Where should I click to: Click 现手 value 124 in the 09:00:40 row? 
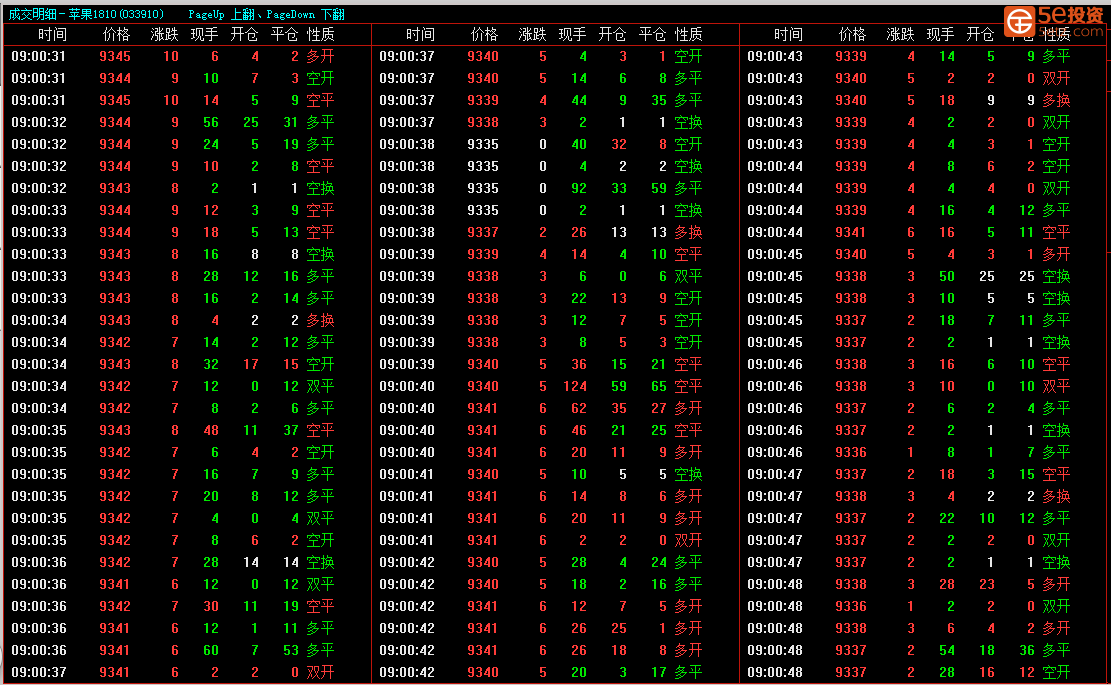(x=575, y=386)
